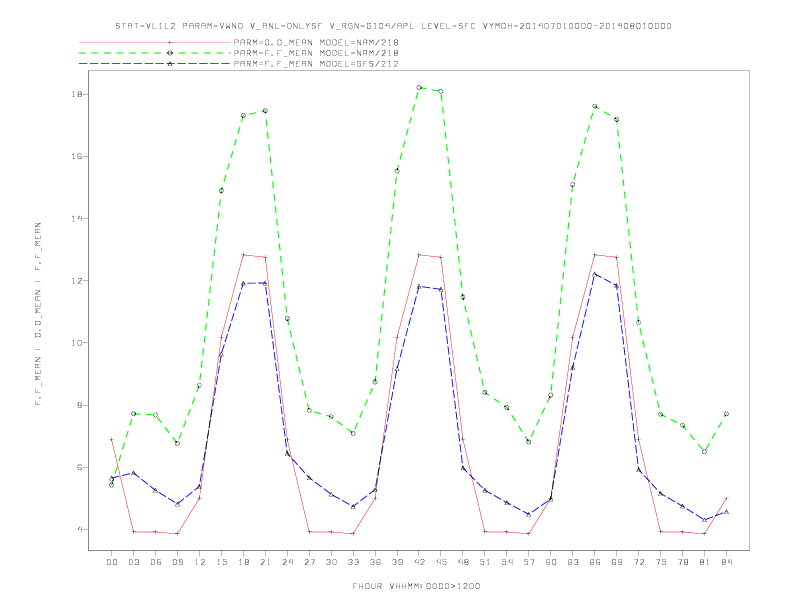Click y-axis tick label 18
792x612 pixels.
pyautogui.click(x=77, y=94)
